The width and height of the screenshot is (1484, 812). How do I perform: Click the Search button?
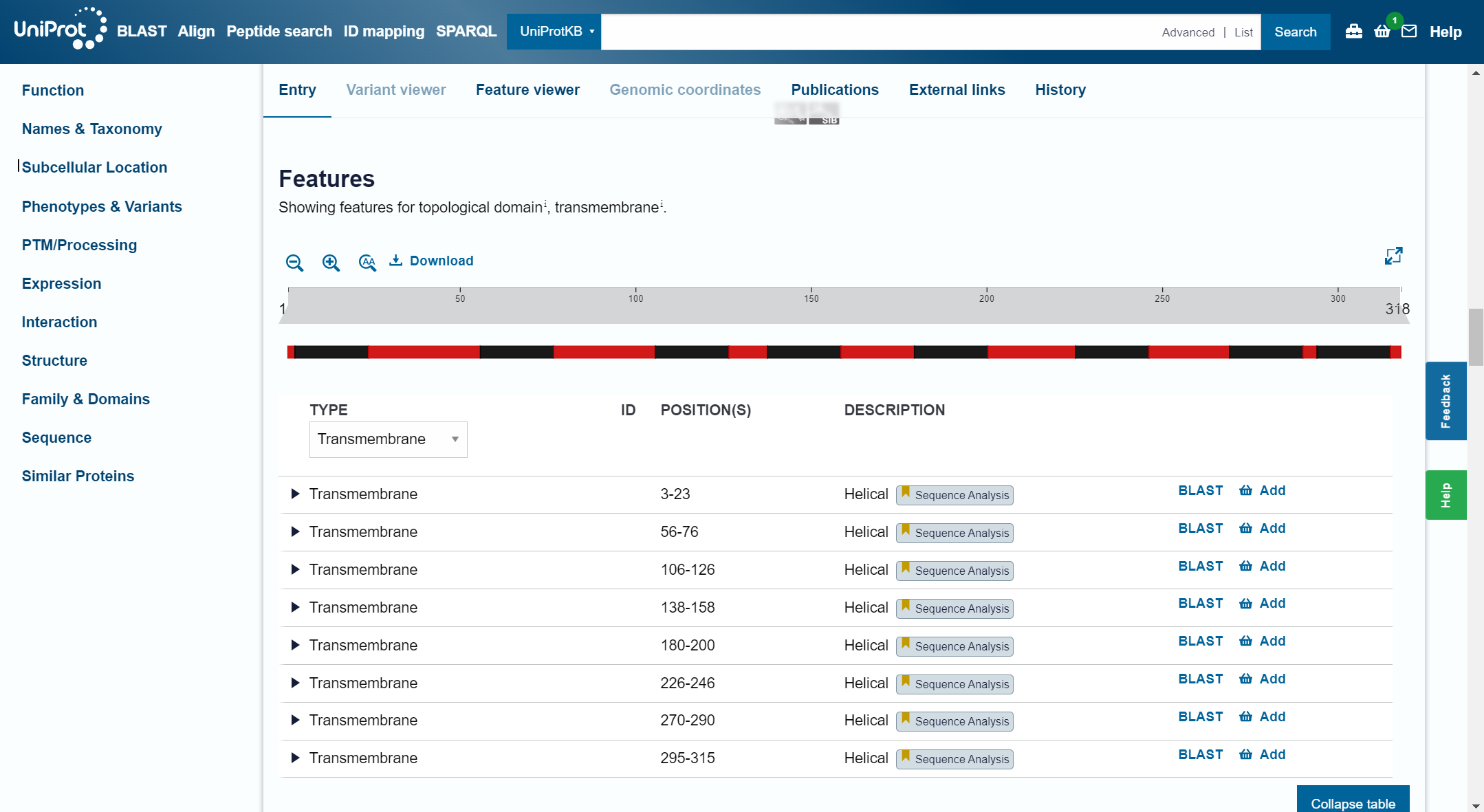pyautogui.click(x=1295, y=32)
